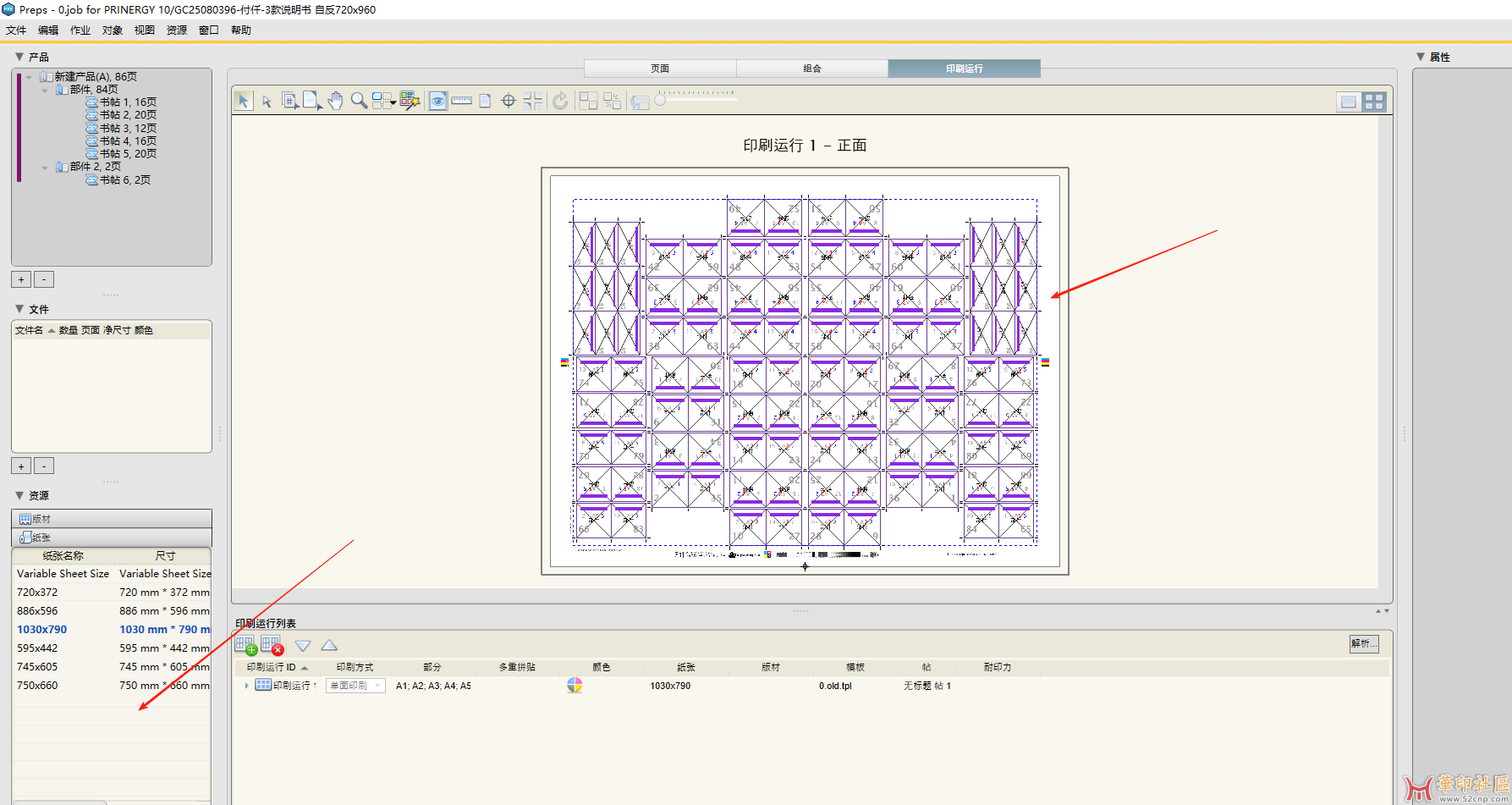Select 书帖 3, 12页 in tree

tap(121, 129)
